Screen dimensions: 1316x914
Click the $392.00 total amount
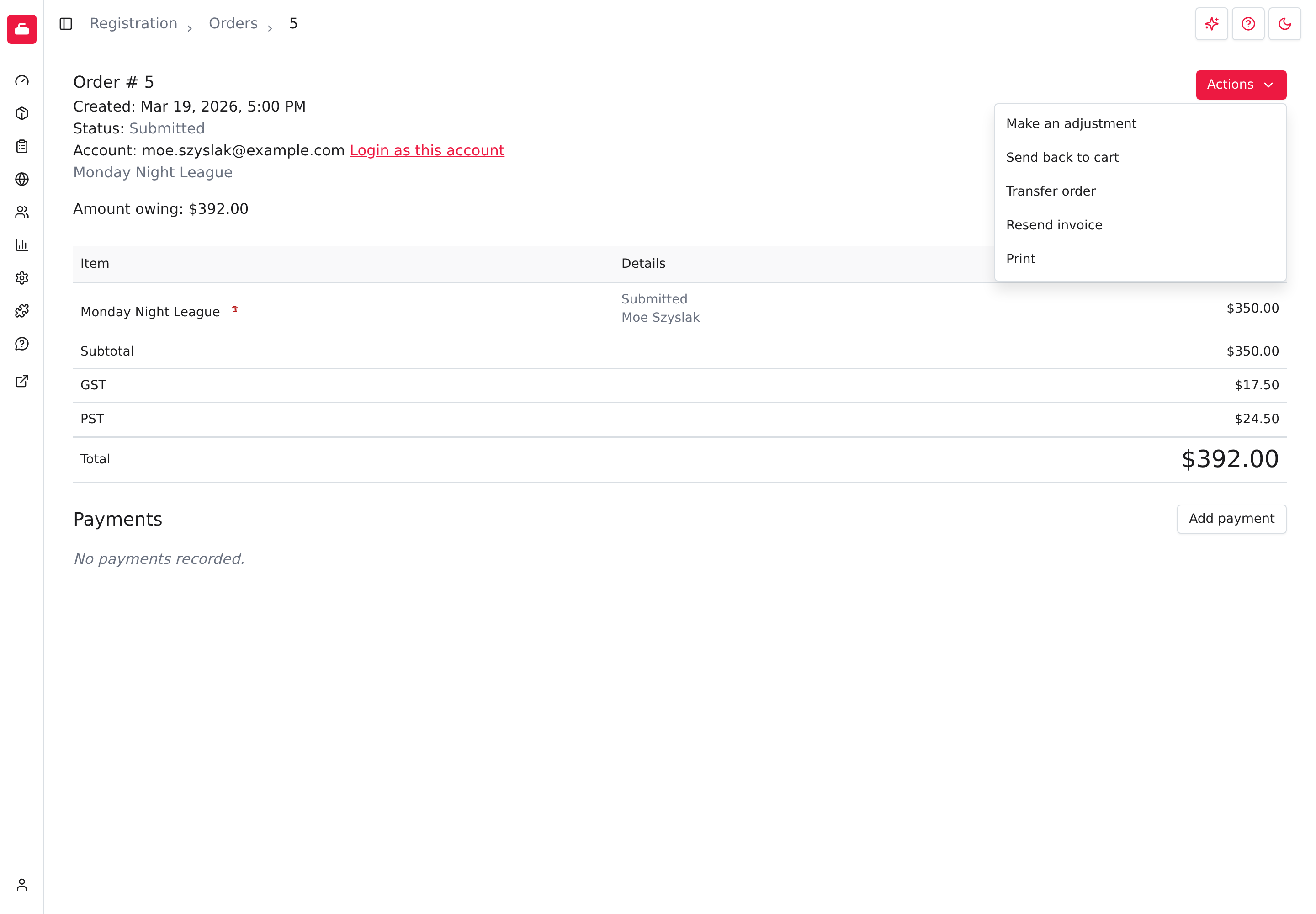1230,459
